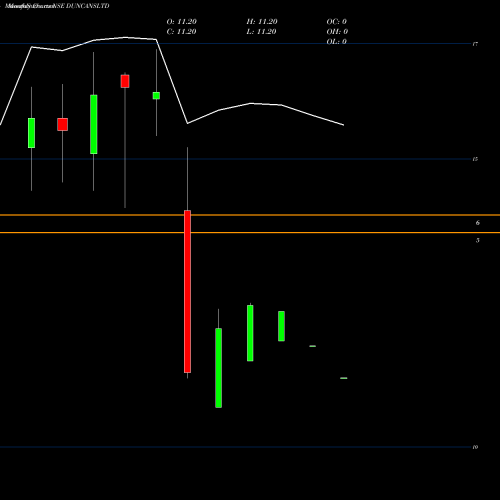Click the 'OL: 0' value
Viewport: 500px width, 500px height.
337,42
